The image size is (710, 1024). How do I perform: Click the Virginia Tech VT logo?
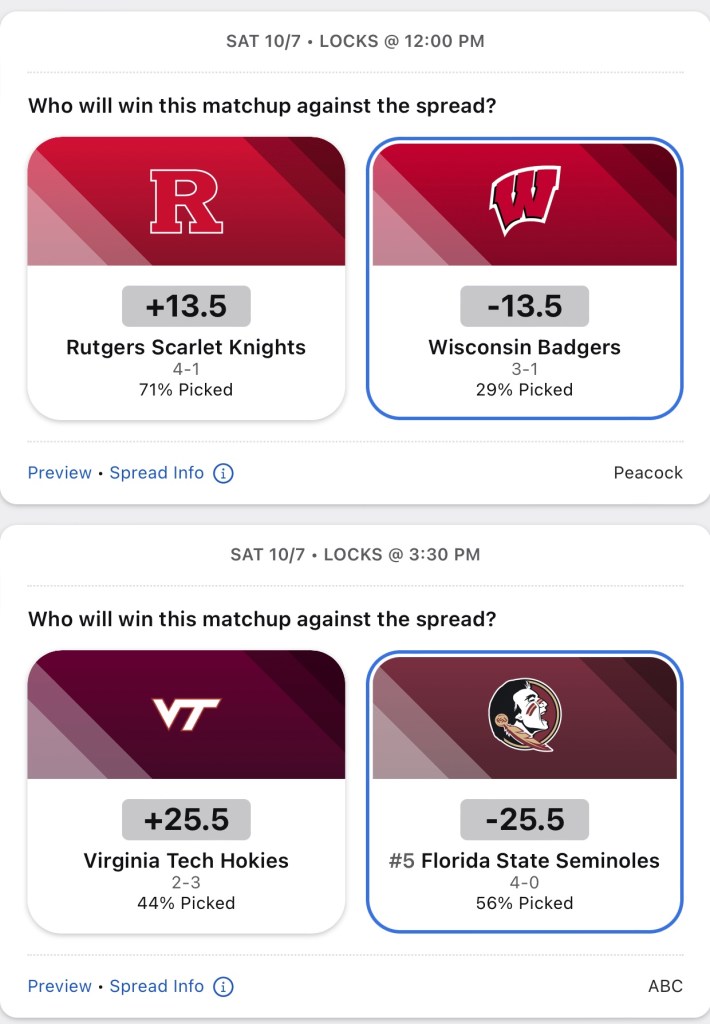point(186,714)
